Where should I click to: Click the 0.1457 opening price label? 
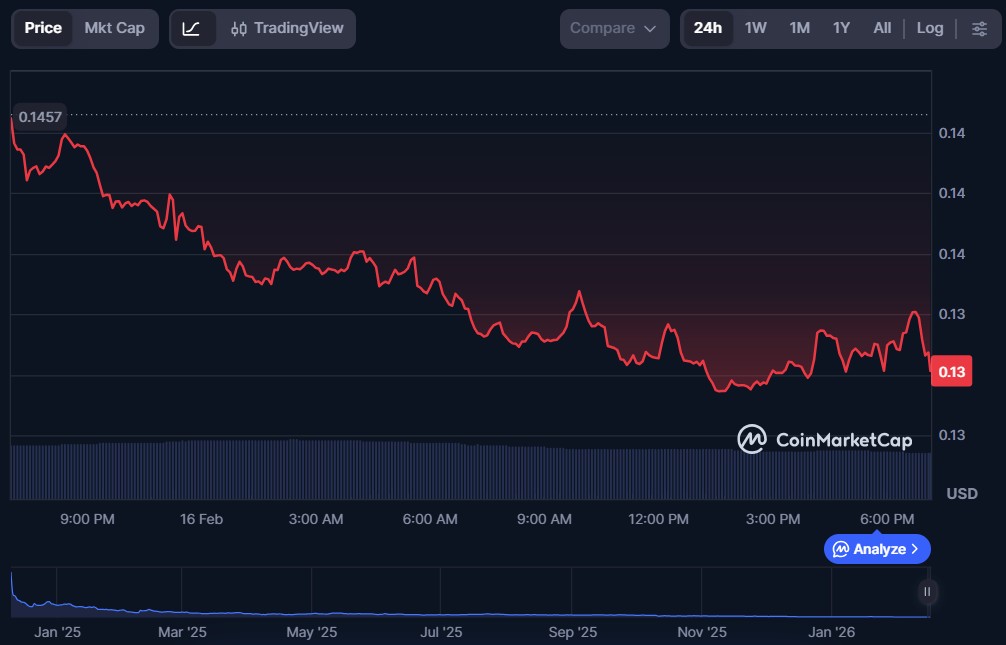point(41,117)
